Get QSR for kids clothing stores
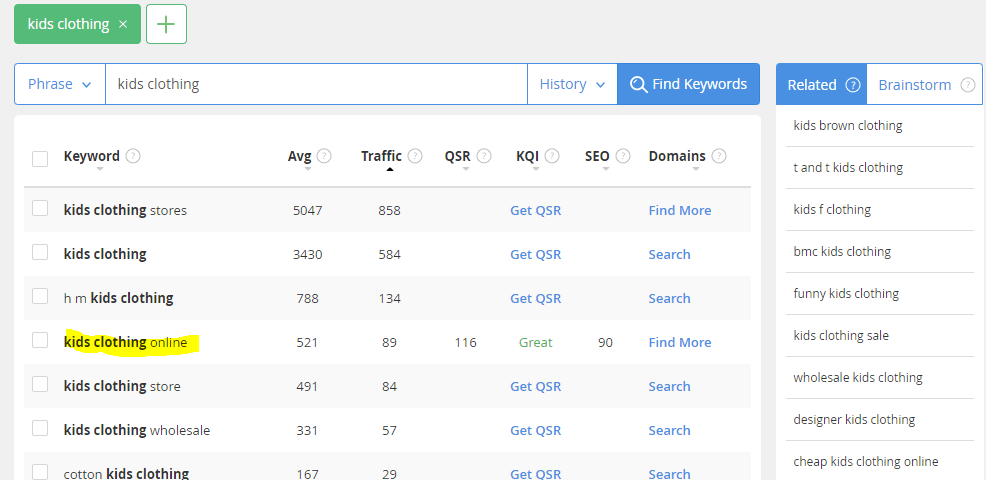986x480 pixels. point(535,210)
